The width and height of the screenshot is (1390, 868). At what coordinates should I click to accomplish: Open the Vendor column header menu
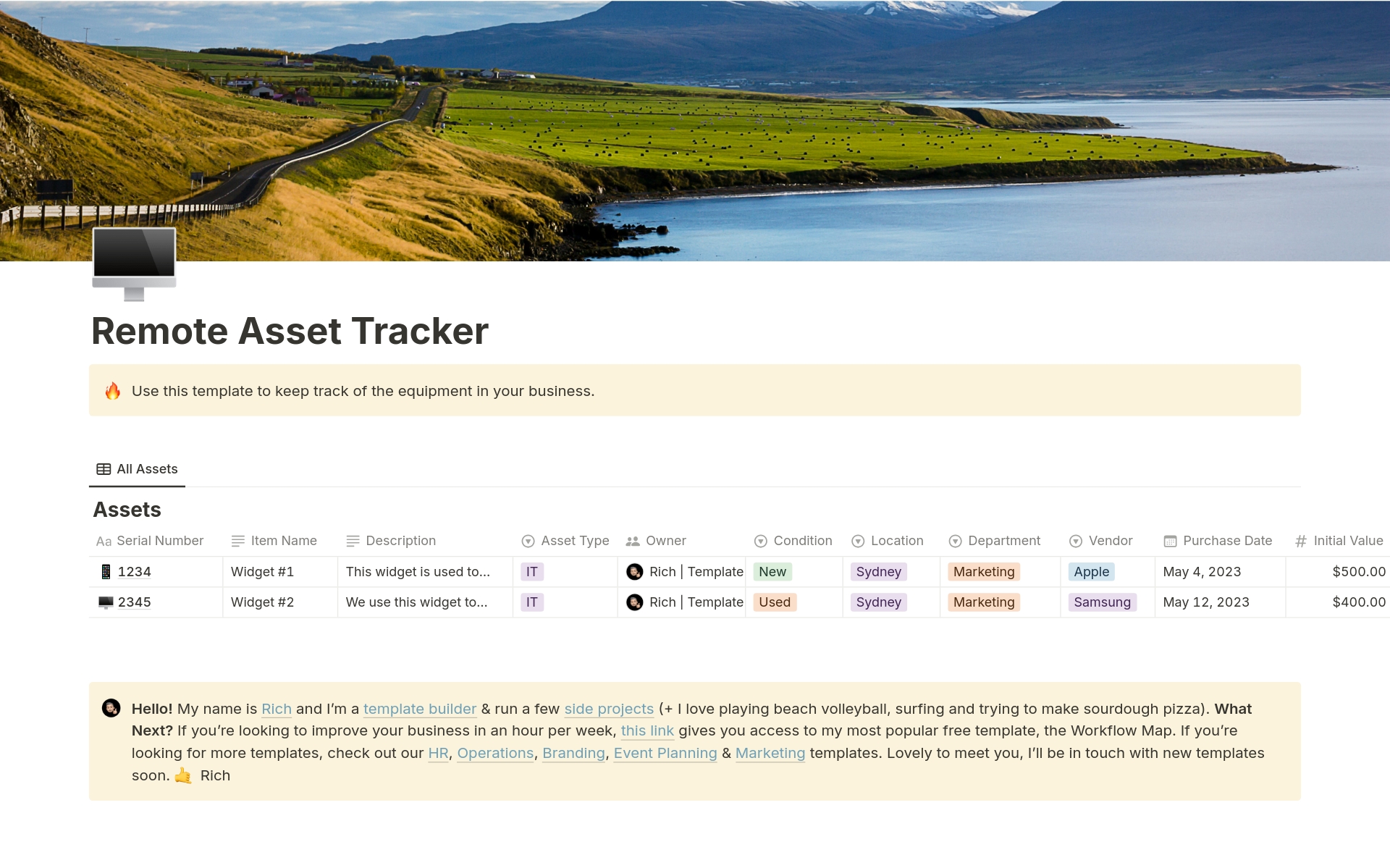[1075, 541]
